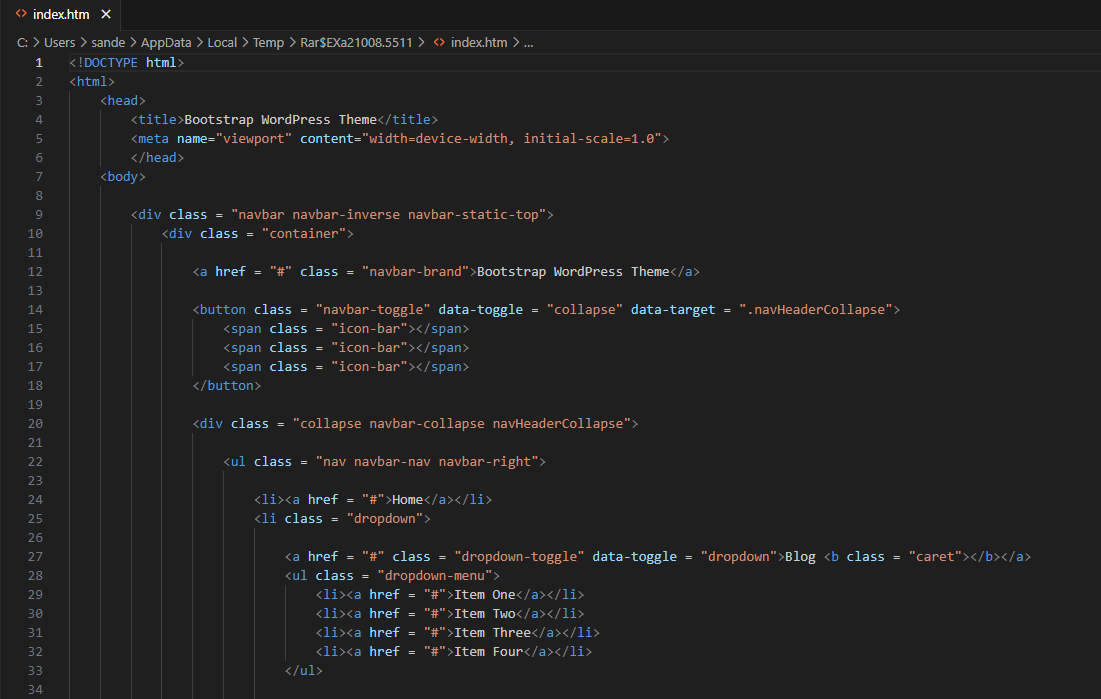This screenshot has width=1101, height=699.
Task: Click the breadcrumb HTML file icon
Action: [439, 43]
